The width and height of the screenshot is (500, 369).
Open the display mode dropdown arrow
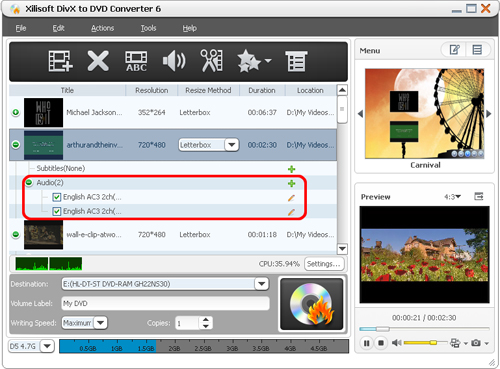point(466,343)
